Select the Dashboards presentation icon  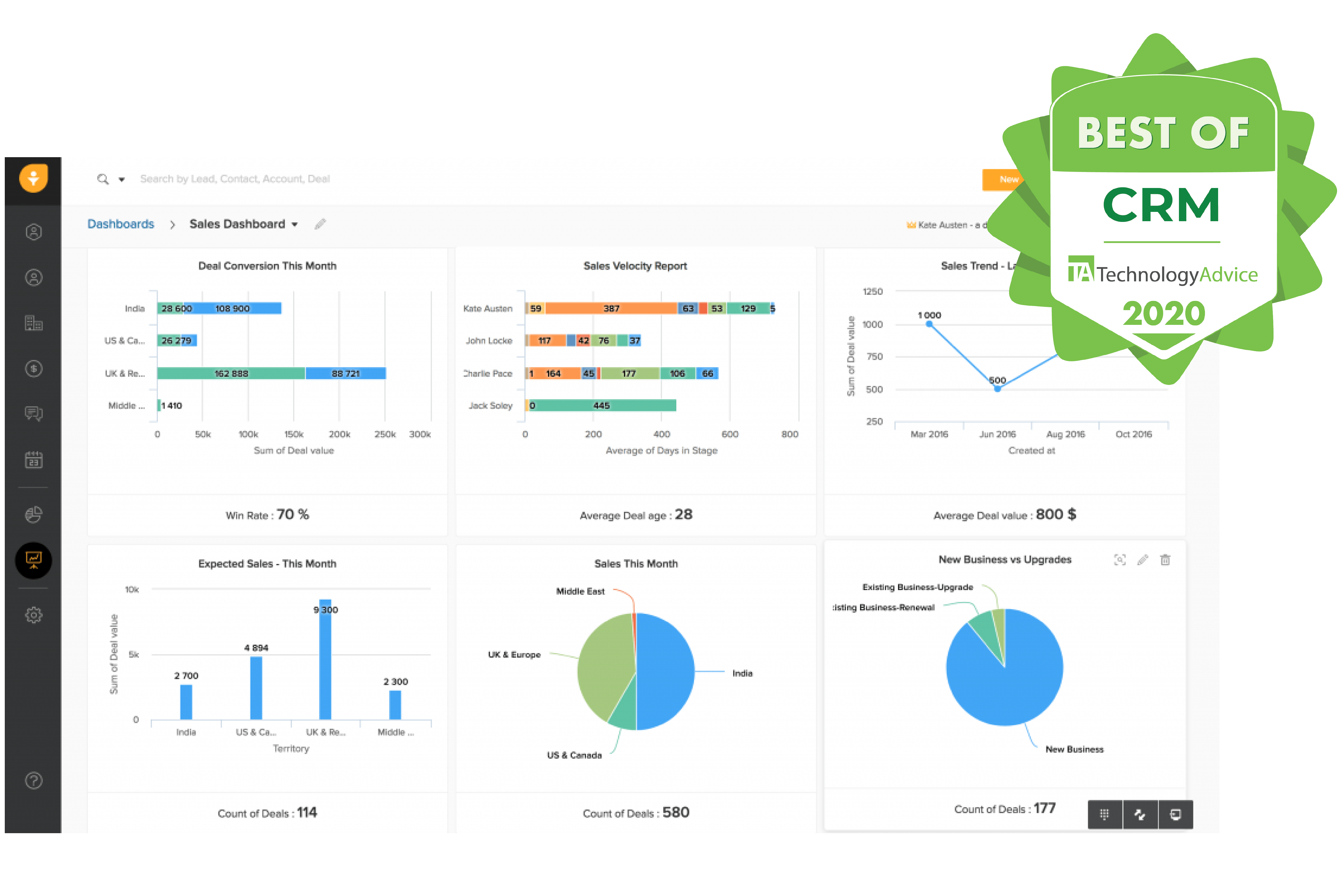point(34,561)
